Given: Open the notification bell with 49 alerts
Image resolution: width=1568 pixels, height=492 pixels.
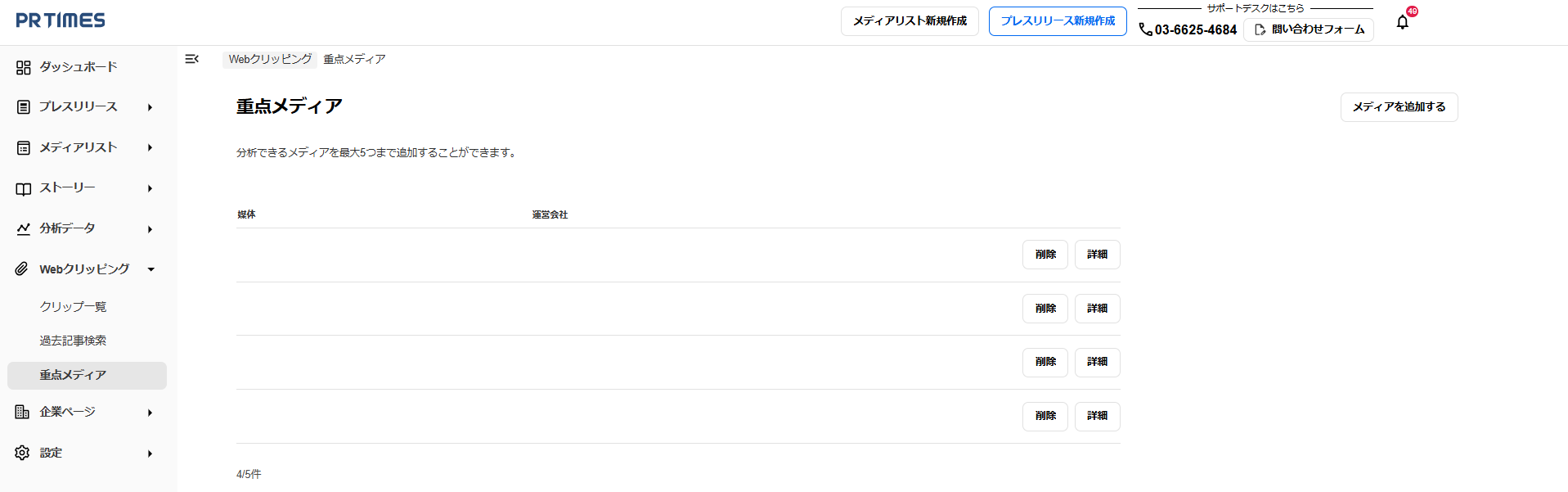Looking at the screenshot, I should click(x=1402, y=21).
